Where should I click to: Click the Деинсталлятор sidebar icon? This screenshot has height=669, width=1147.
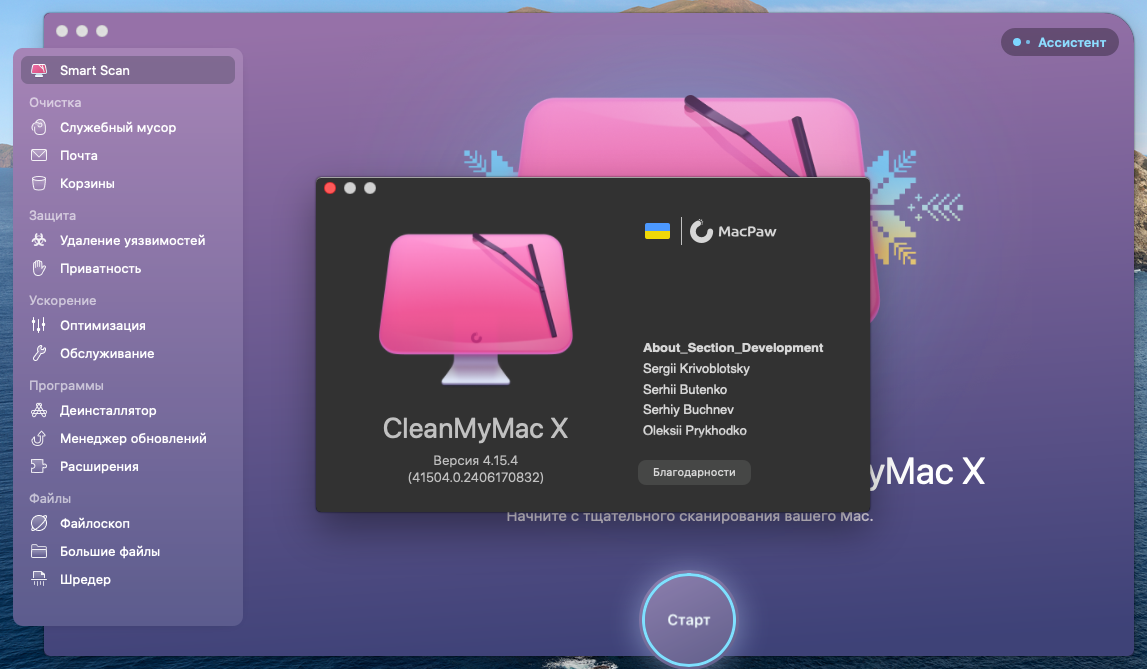[39, 411]
